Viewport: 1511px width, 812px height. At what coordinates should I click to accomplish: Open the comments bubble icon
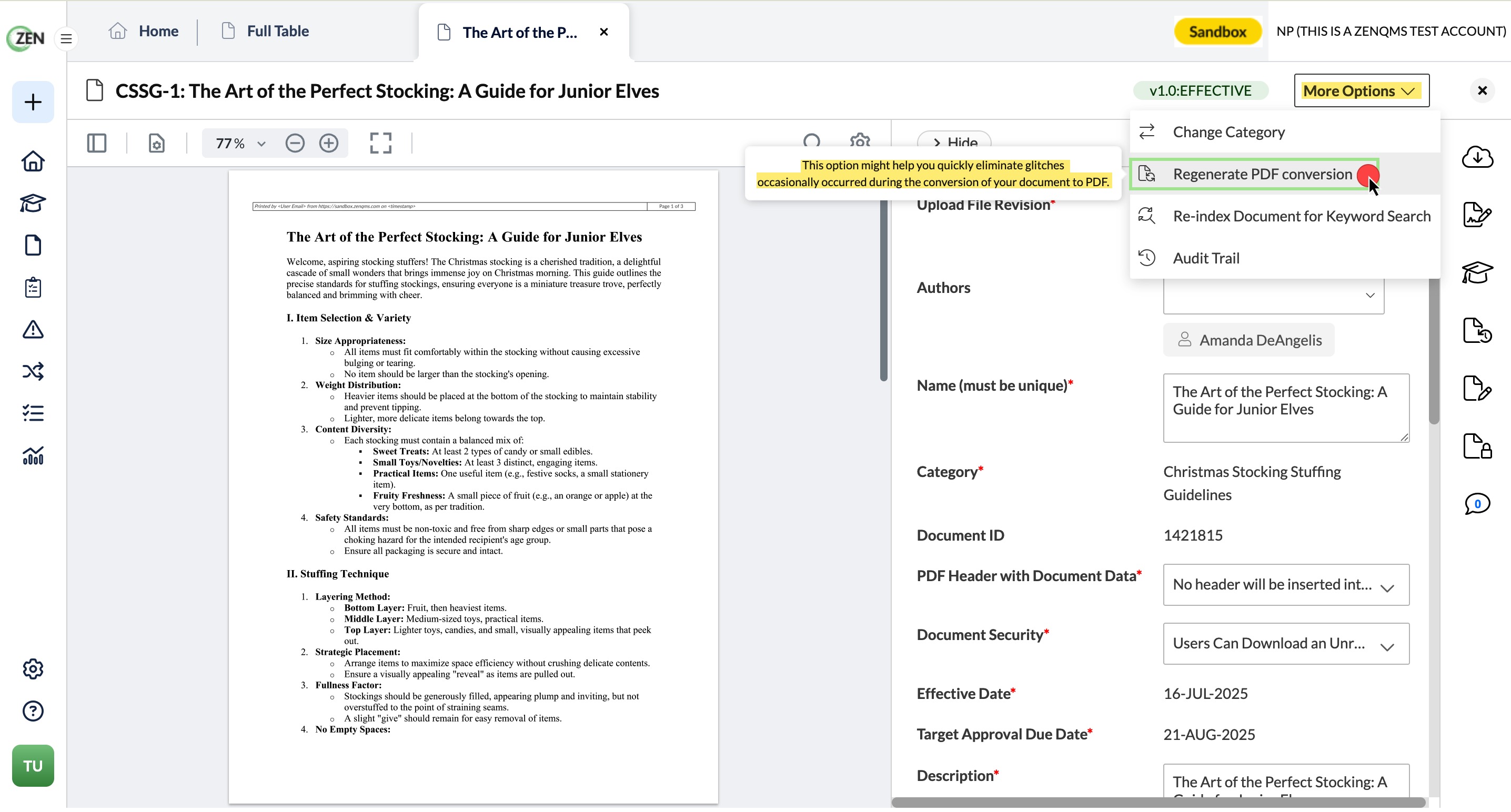(x=1477, y=504)
